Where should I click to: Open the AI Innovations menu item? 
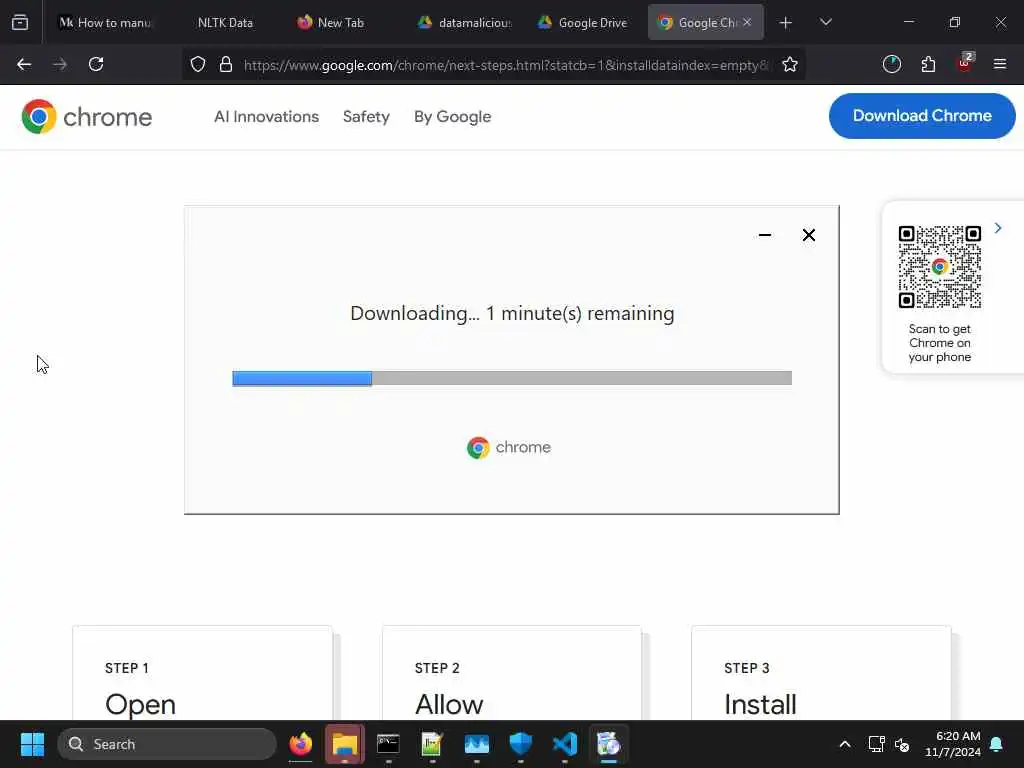tap(266, 117)
